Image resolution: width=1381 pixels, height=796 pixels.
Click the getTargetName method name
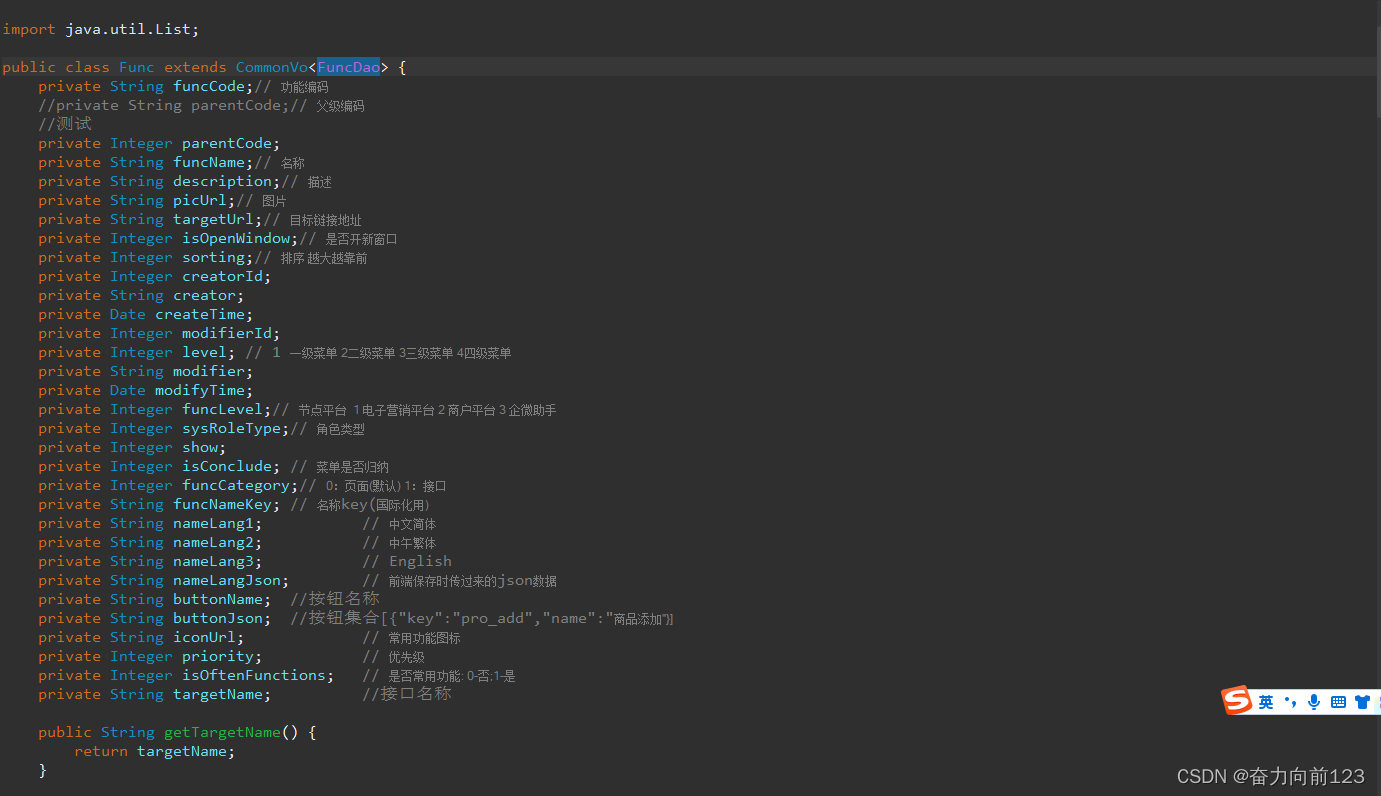[x=222, y=732]
